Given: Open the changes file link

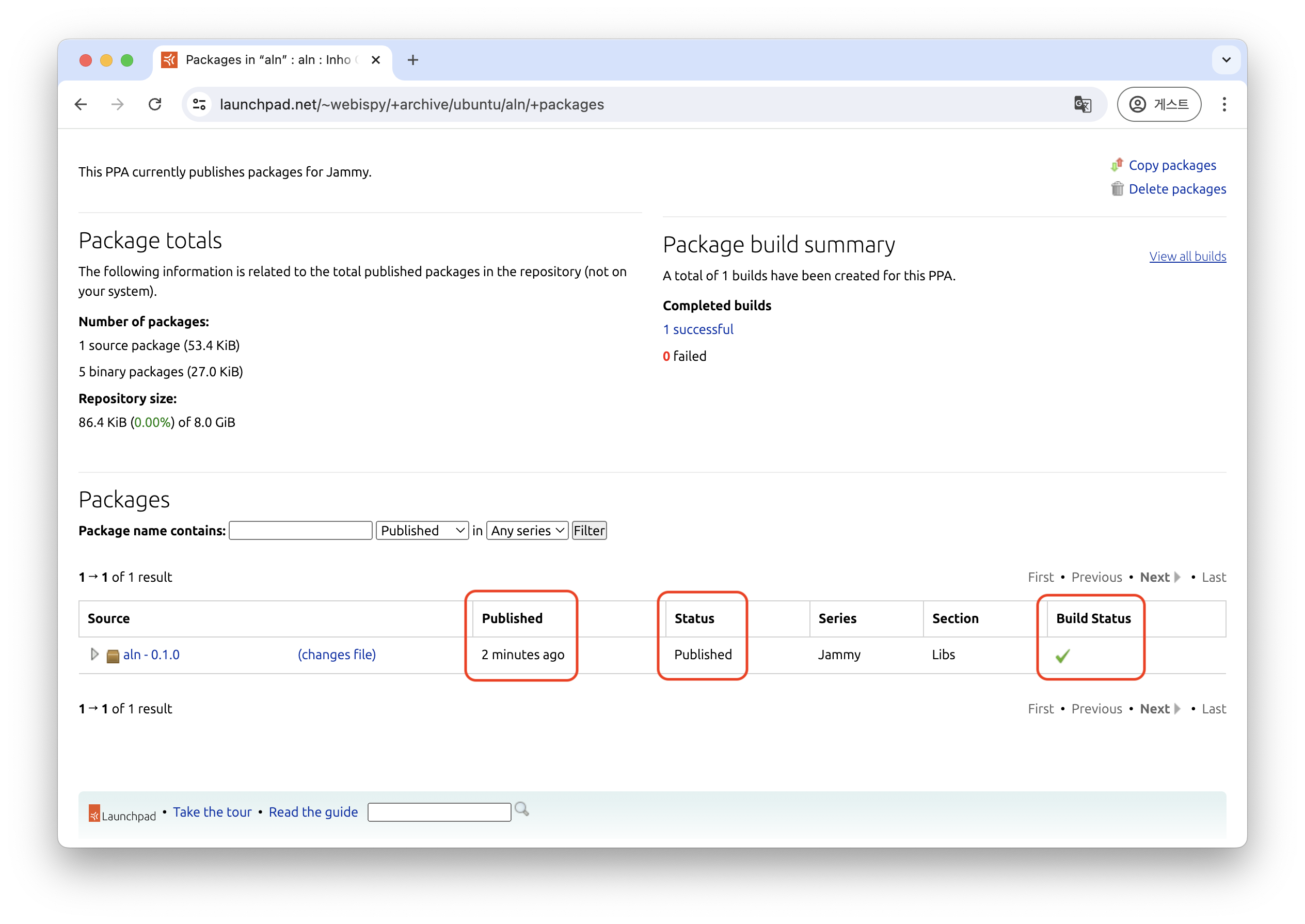Looking at the screenshot, I should 337,655.
